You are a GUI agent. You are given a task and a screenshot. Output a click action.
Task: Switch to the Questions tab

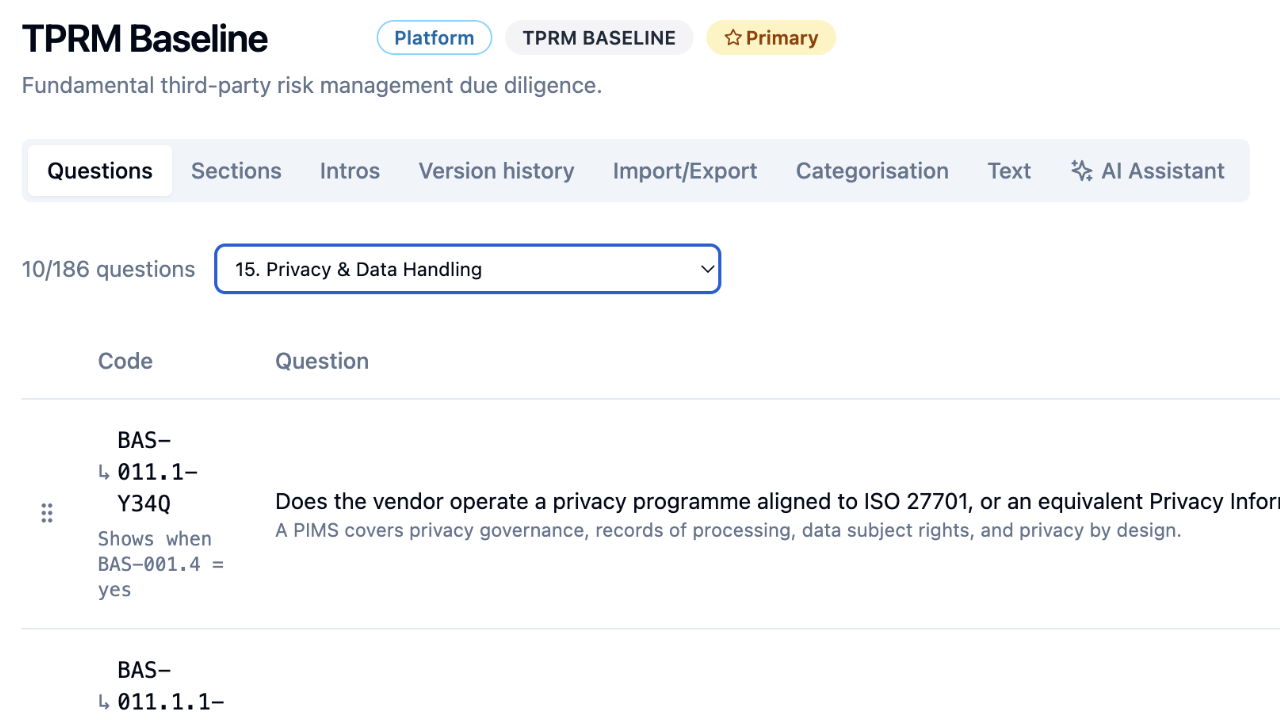100,171
